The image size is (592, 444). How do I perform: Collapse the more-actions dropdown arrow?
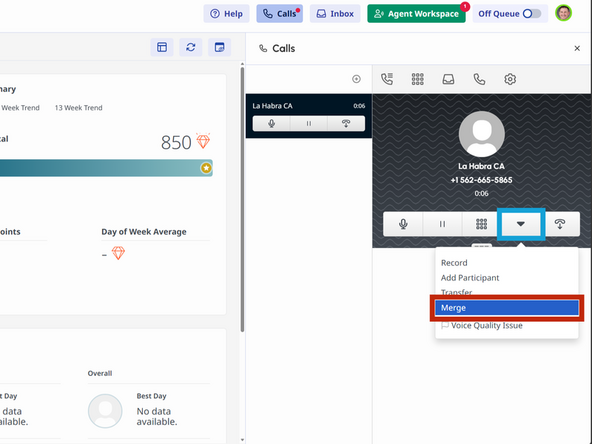coord(521,224)
